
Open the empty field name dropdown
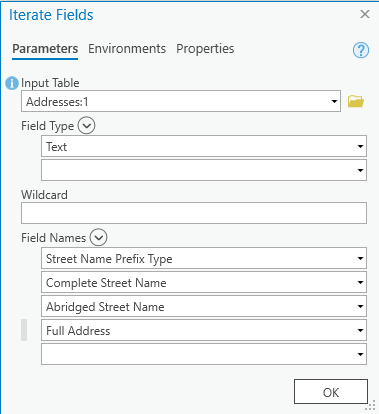pyautogui.click(x=360, y=354)
